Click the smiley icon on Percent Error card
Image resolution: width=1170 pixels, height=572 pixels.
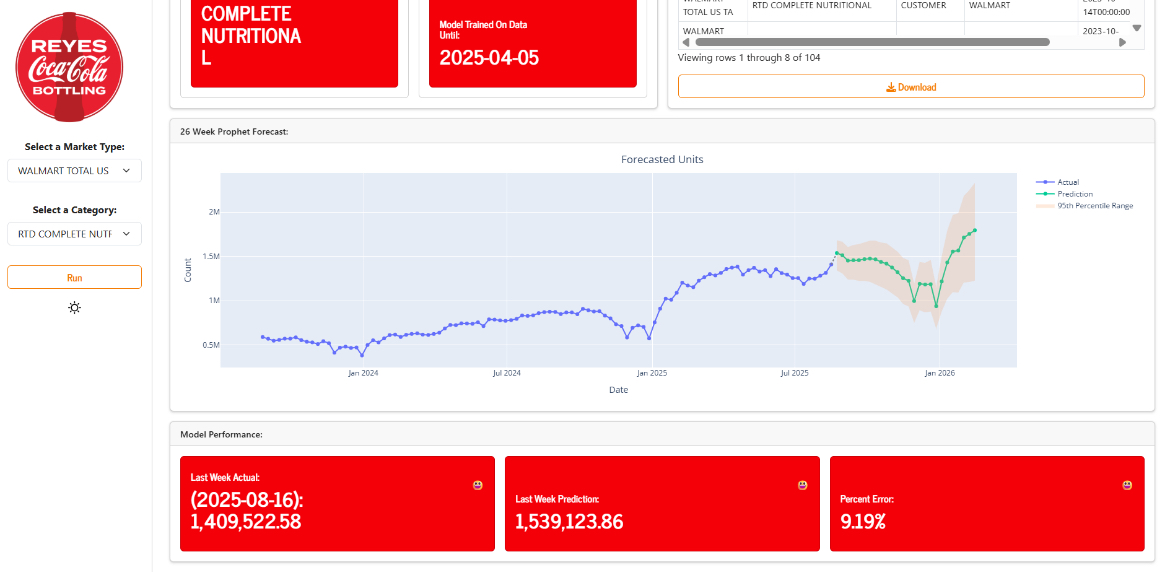[x=1127, y=485]
